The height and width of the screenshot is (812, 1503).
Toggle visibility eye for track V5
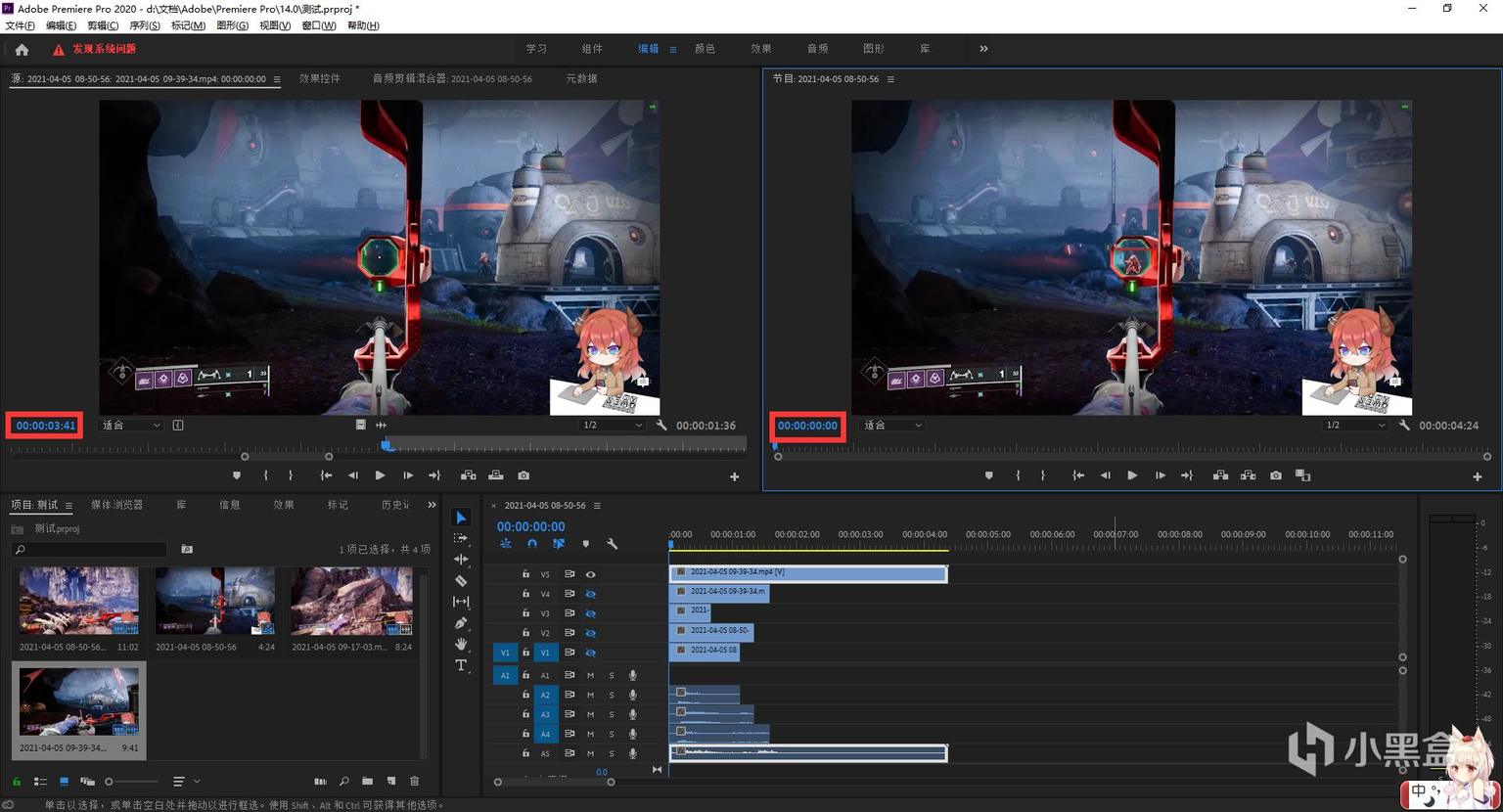click(x=590, y=574)
